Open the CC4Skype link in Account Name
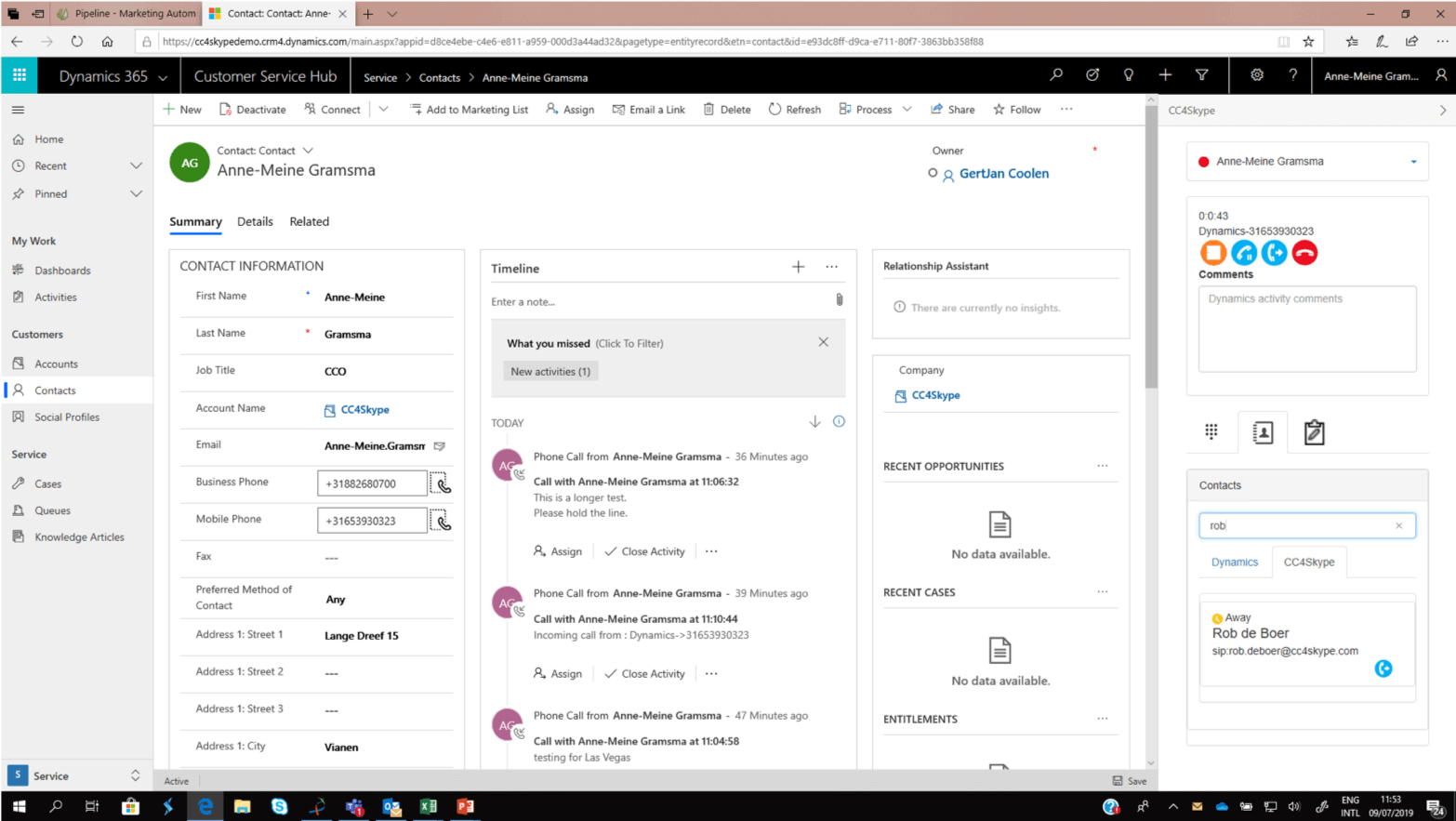 coord(364,409)
